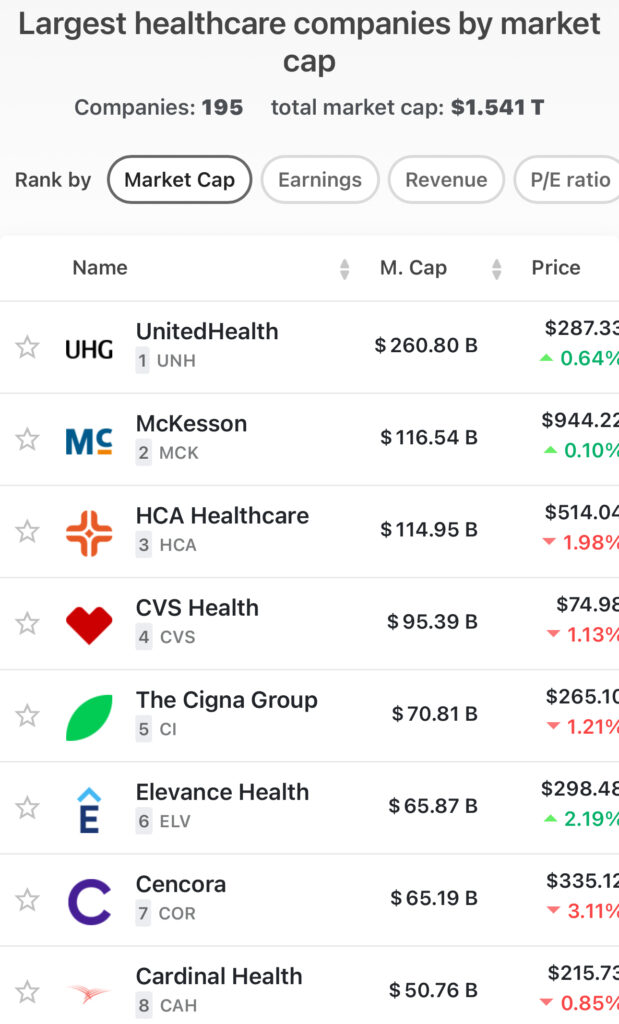Open the HCA Healthcare company link
The image size is (619, 1024).
click(222, 516)
